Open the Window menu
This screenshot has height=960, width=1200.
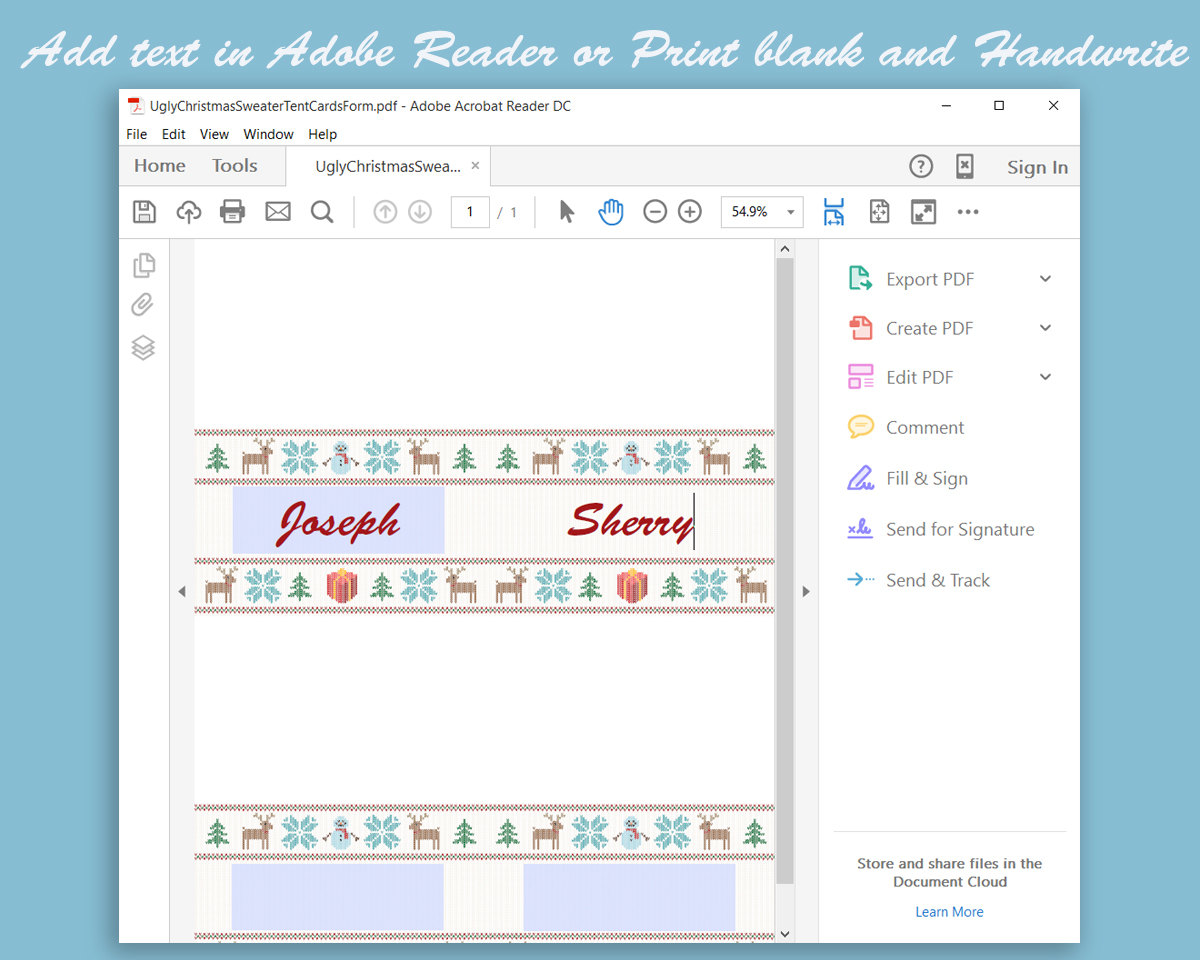[269, 134]
